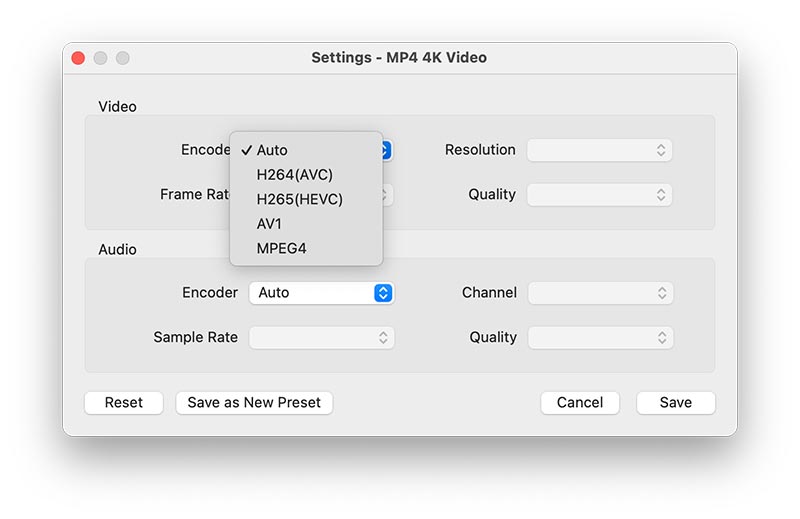The image size is (800, 519).
Task: Open the audio Quality dropdown
Action: tap(601, 337)
